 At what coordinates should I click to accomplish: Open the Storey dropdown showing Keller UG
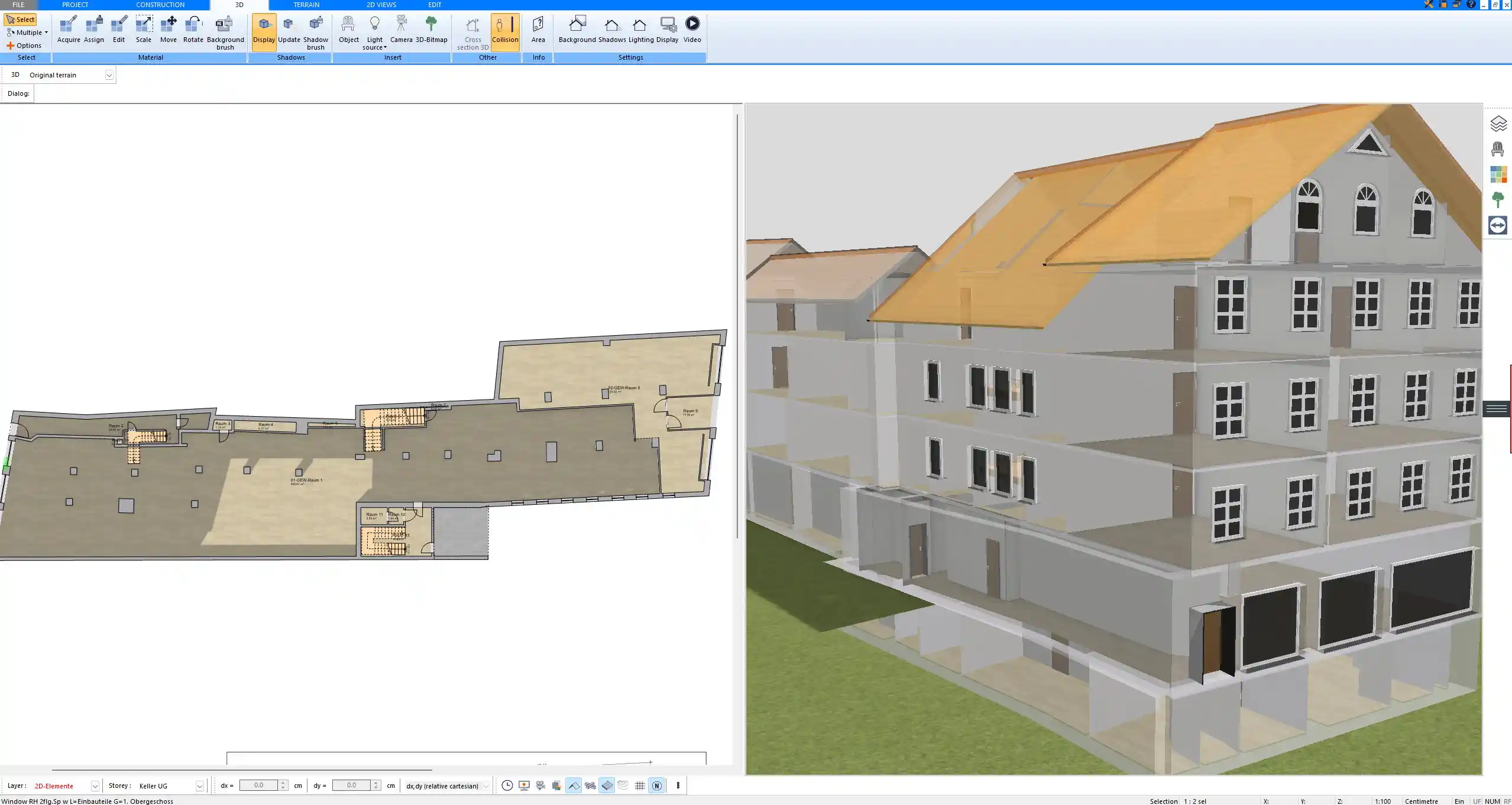[x=200, y=786]
